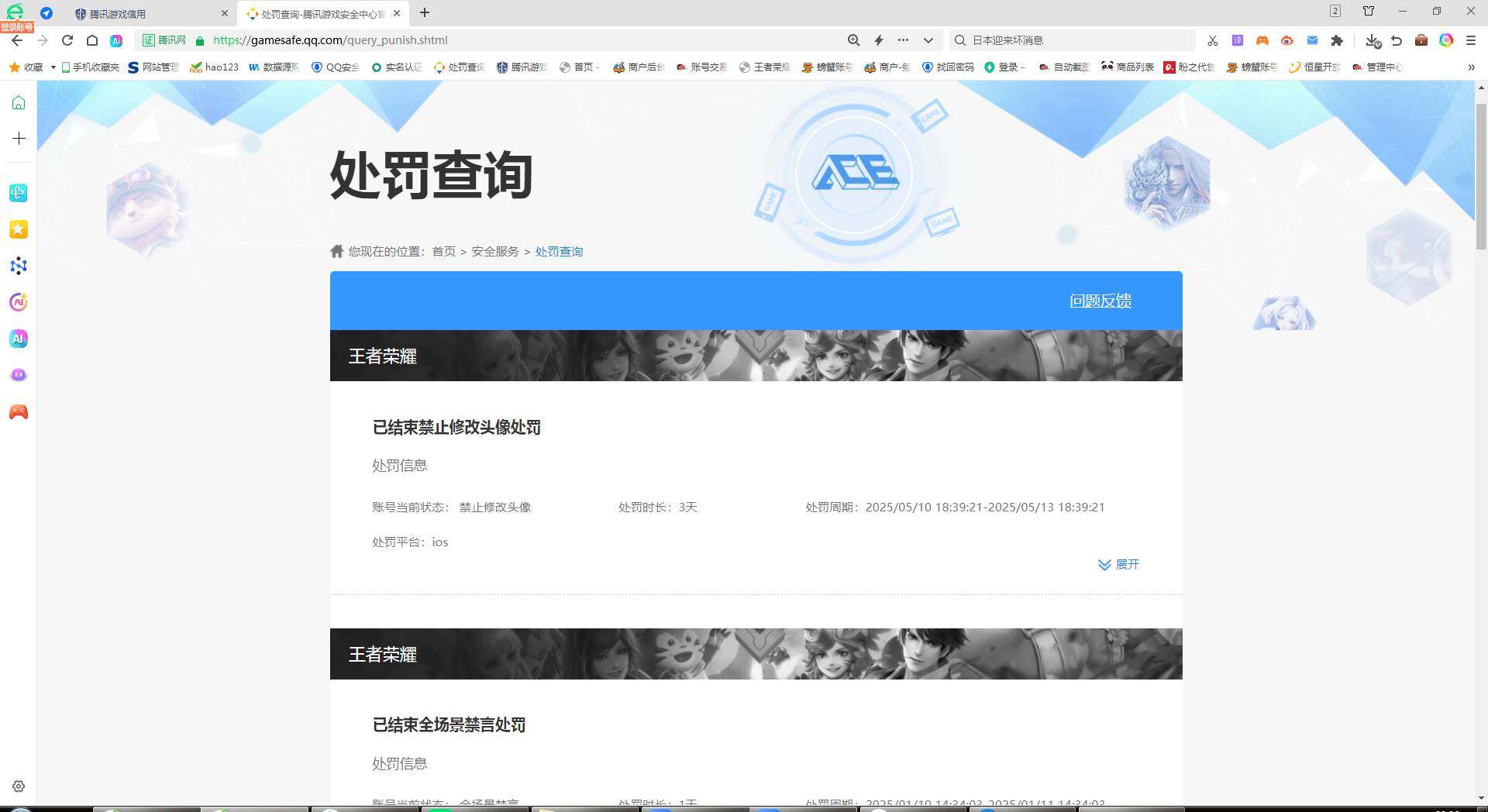Reload the current page
Screen dimensions: 1488x812
[x=67, y=40]
